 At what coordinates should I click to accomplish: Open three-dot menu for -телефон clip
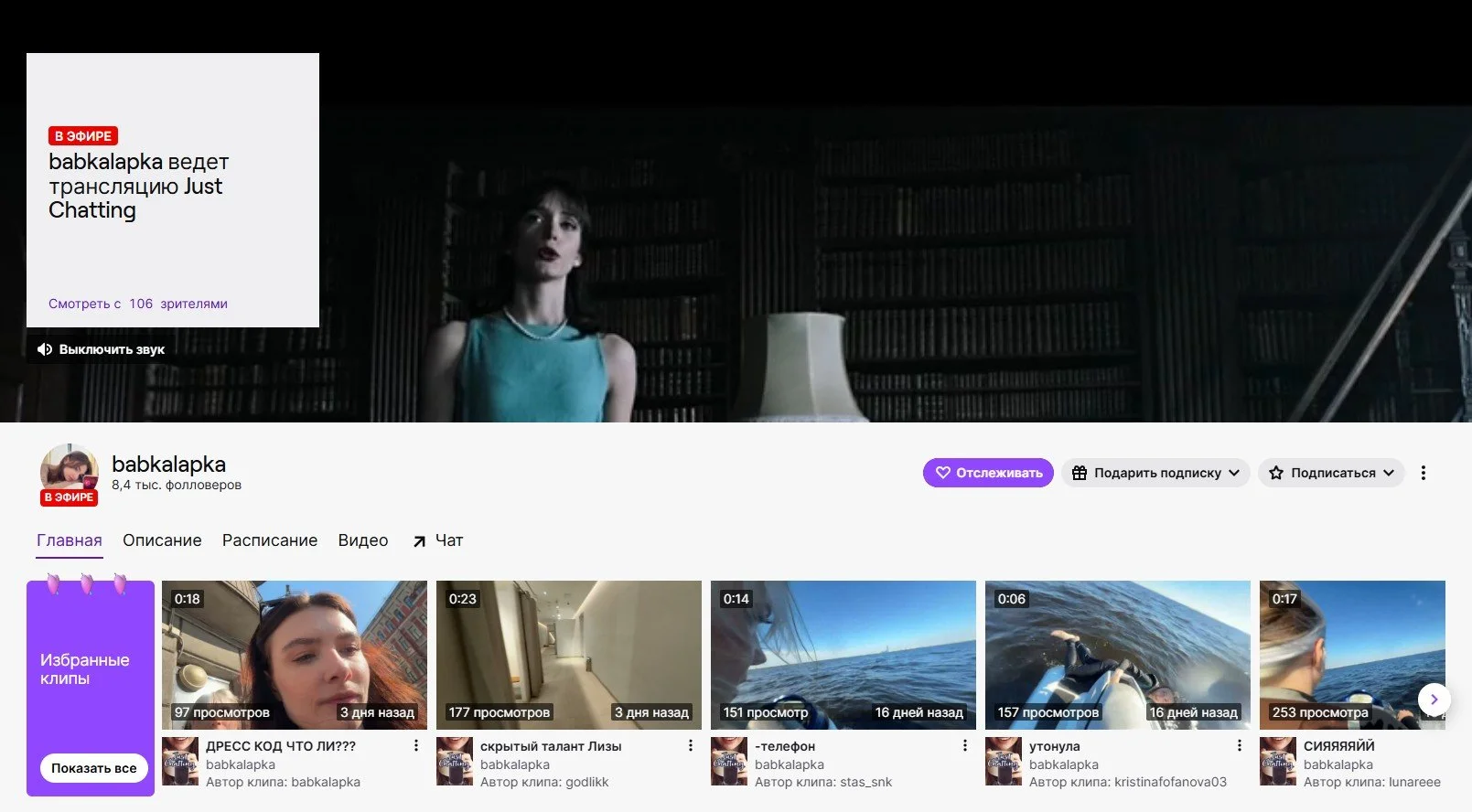pos(965,746)
